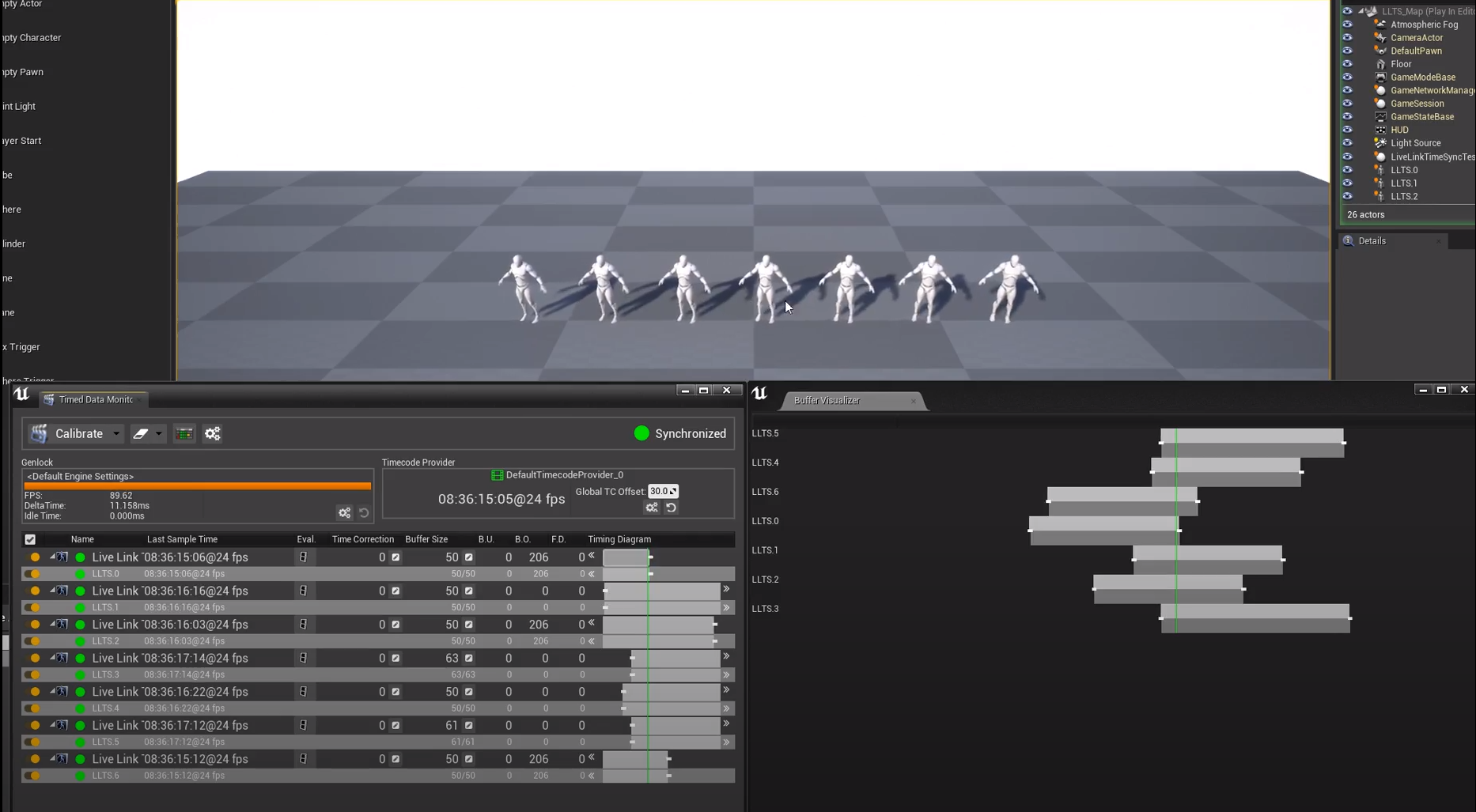Open Timecode Provider settings gears icon
The image size is (1476, 812).
pyautogui.click(x=652, y=508)
